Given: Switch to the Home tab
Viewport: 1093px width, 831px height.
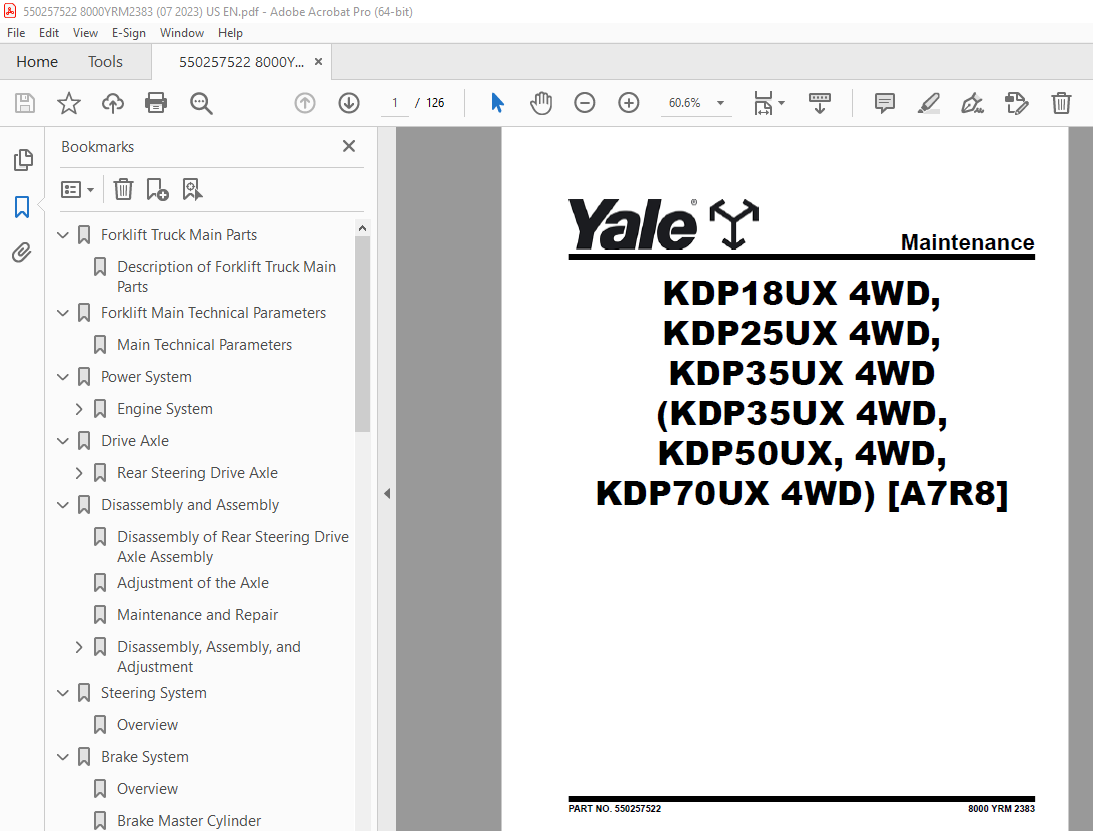Looking at the screenshot, I should coord(37,62).
